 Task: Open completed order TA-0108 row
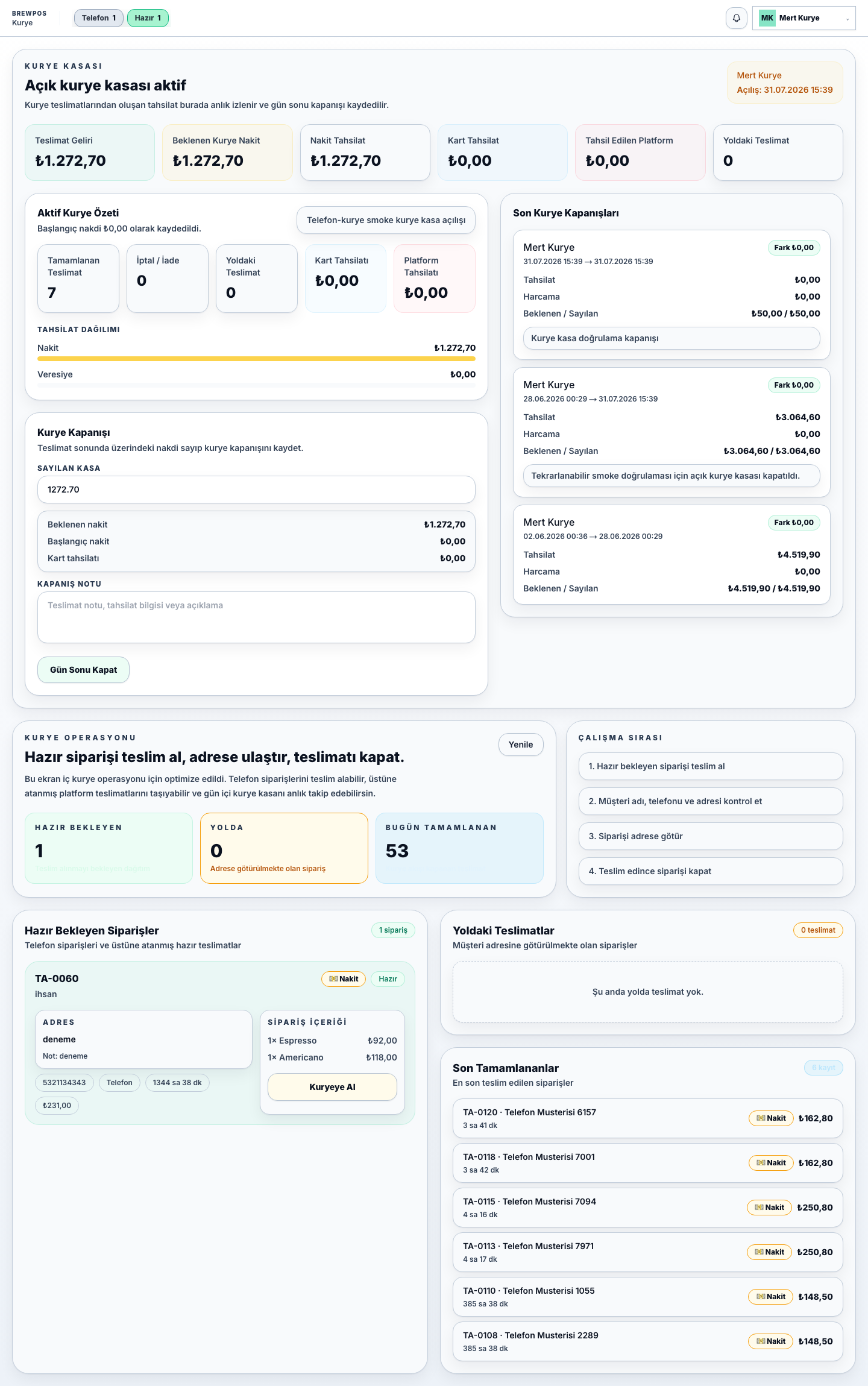coord(647,1341)
